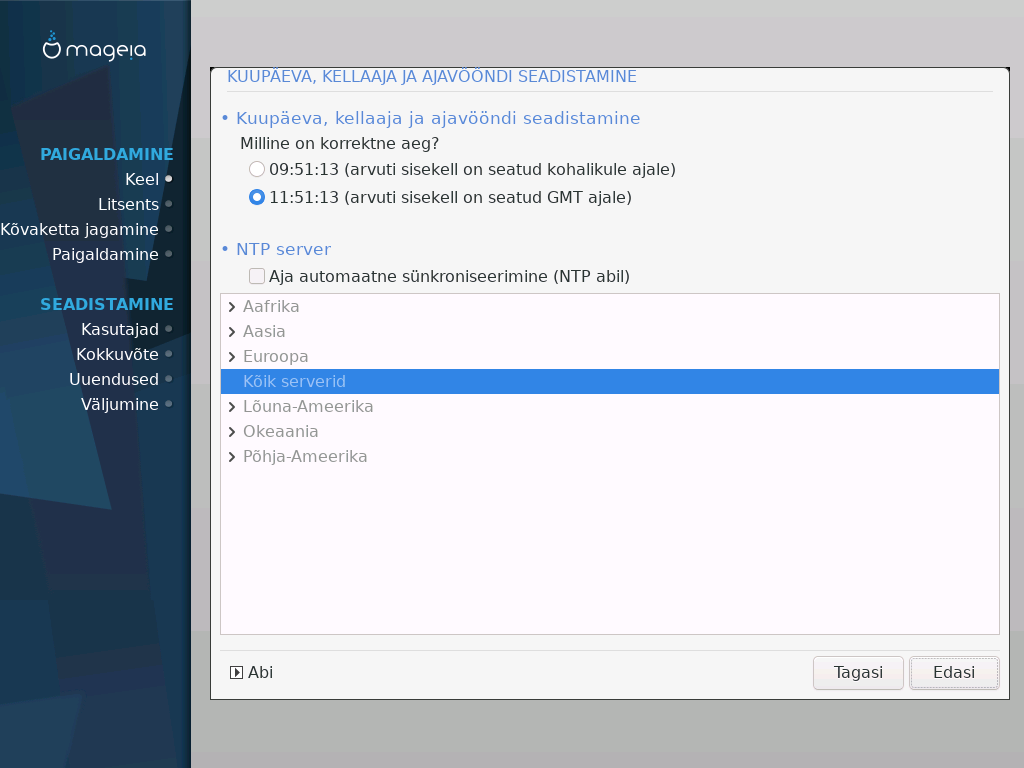
Task: Go back with the Tagasi button
Action: [858, 673]
